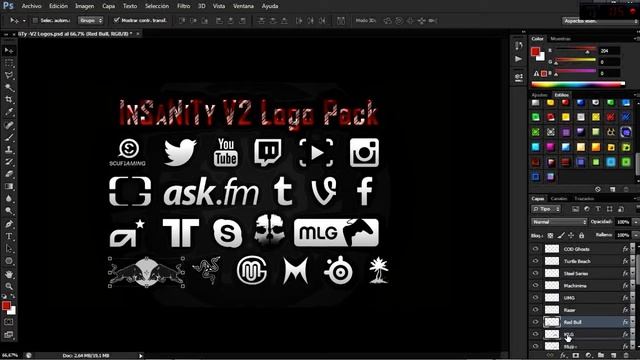Create new group folder icon in Layers panel
The height and width of the screenshot is (360, 640).
(601, 356)
